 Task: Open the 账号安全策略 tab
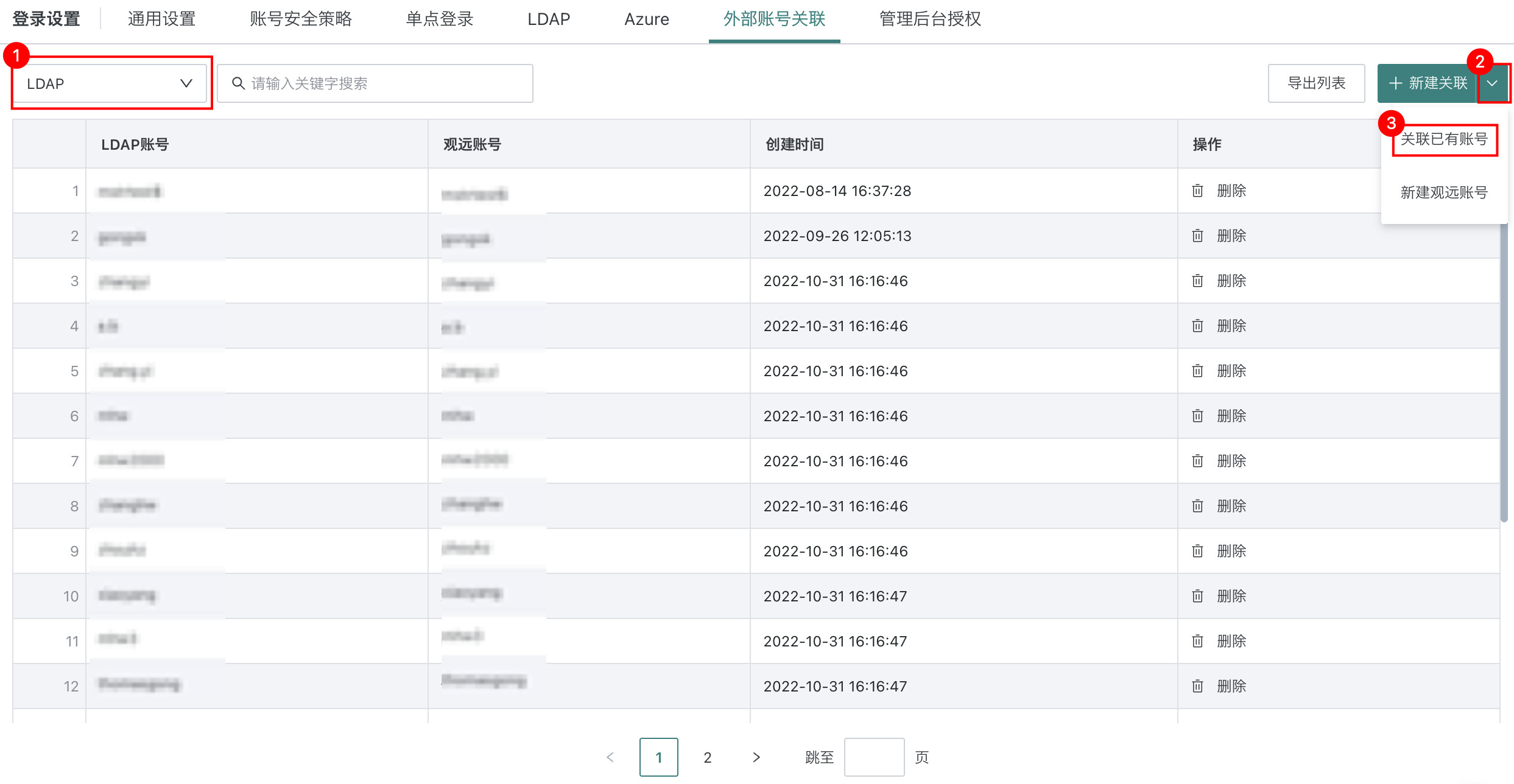pyautogui.click(x=301, y=19)
